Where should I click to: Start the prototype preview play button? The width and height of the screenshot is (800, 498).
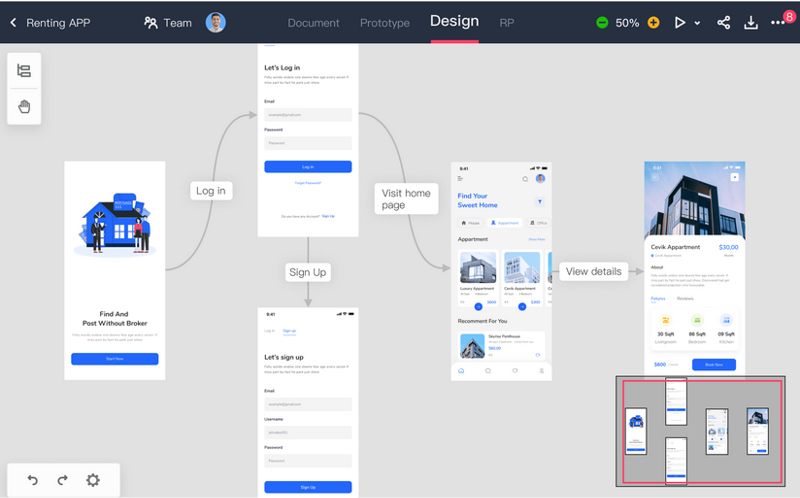(x=680, y=22)
